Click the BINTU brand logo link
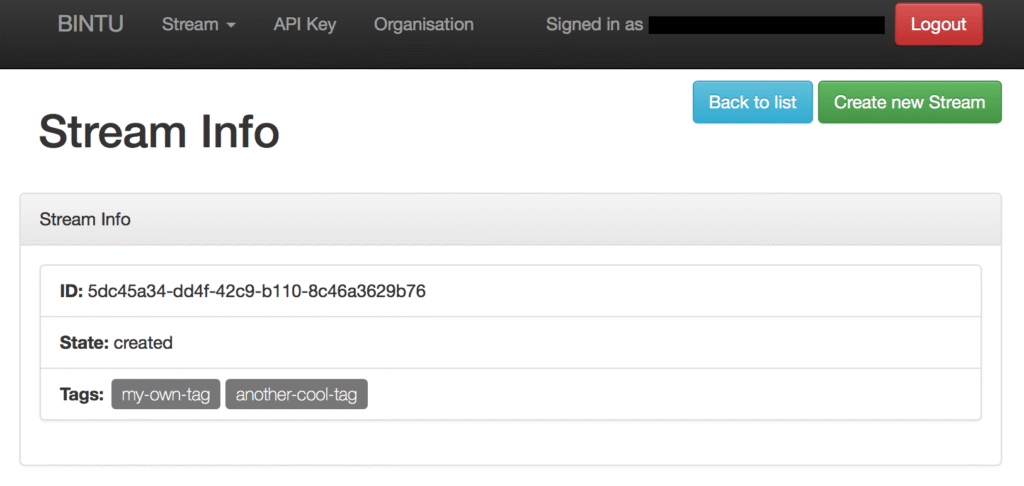 (x=90, y=25)
